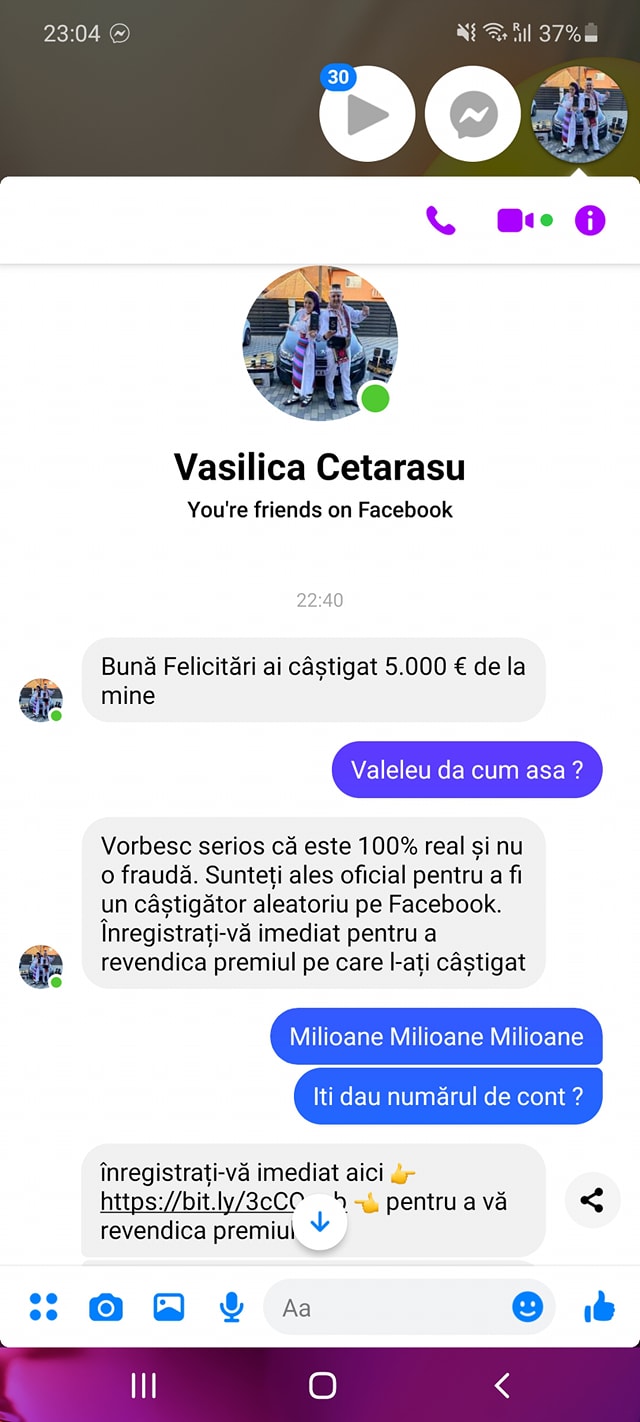Start a video call with the camera icon

click(516, 220)
